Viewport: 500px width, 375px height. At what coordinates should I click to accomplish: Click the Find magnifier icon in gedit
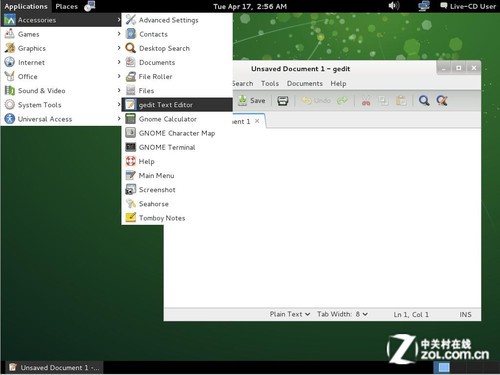tap(424, 100)
